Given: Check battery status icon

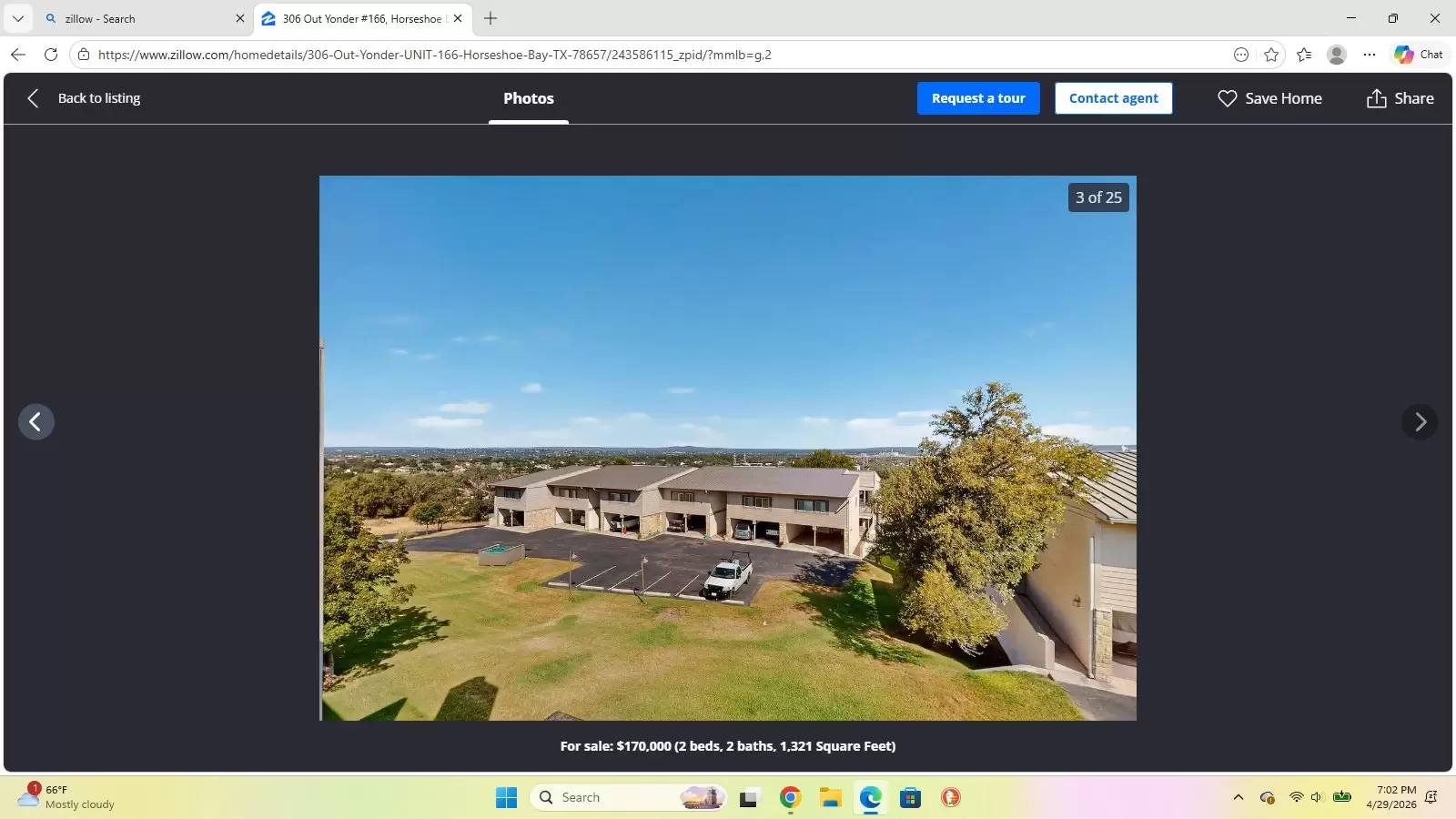Looking at the screenshot, I should pos(1342,797).
